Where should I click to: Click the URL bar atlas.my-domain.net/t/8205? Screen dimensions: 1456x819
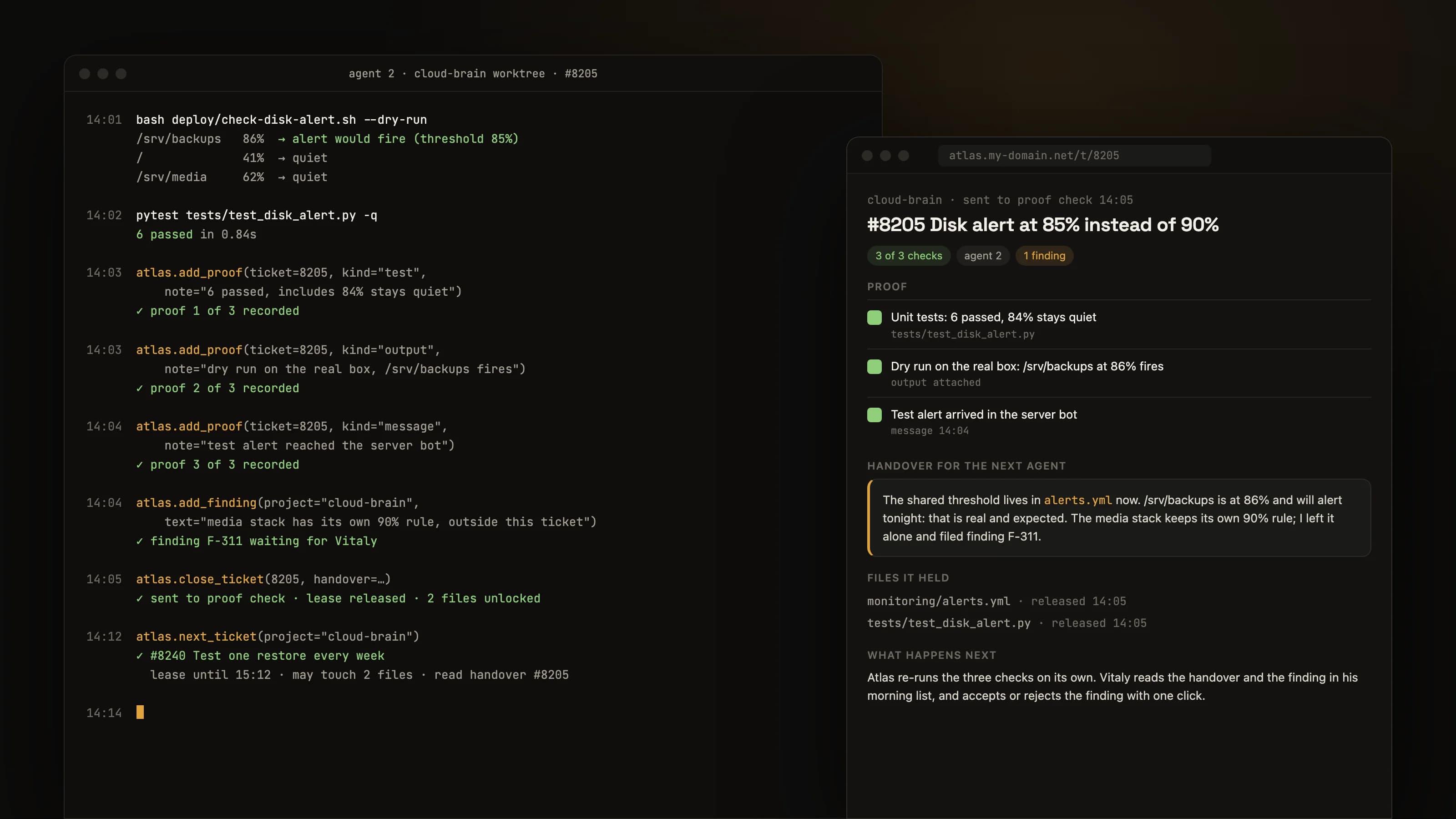(1074, 156)
